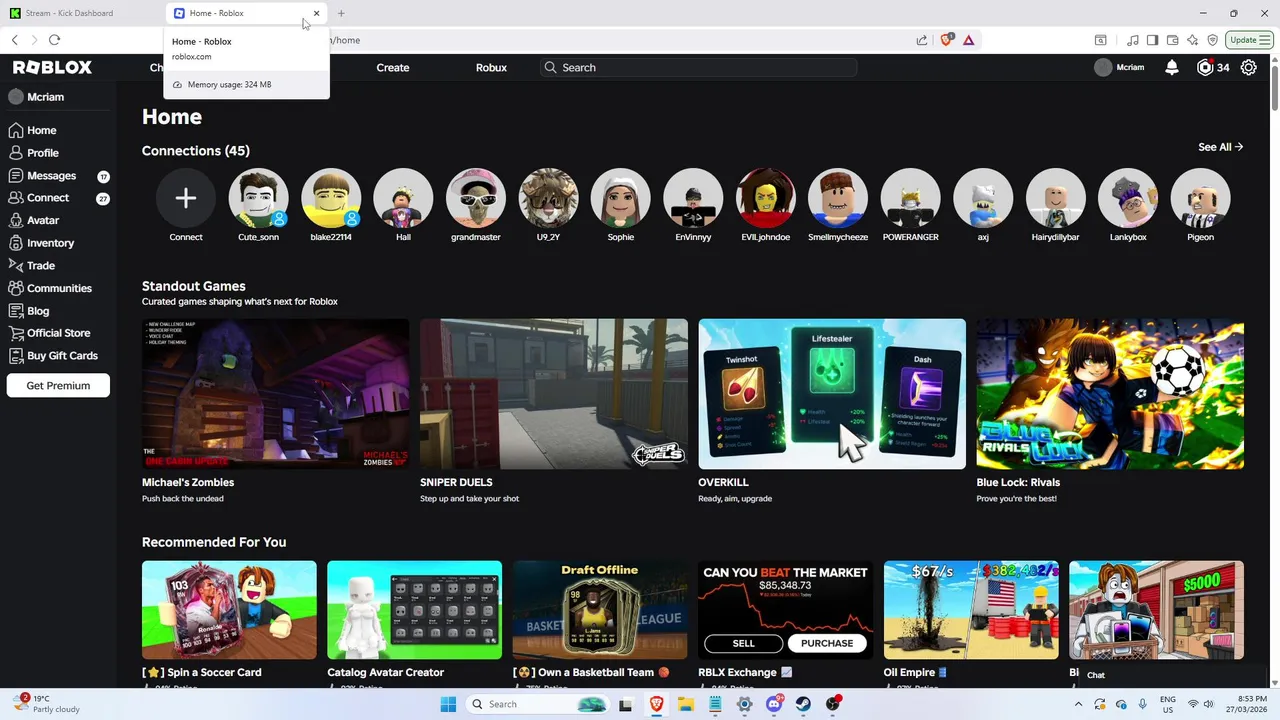Open the OVERKILL game thumbnail
1280x720 pixels.
pos(832,394)
